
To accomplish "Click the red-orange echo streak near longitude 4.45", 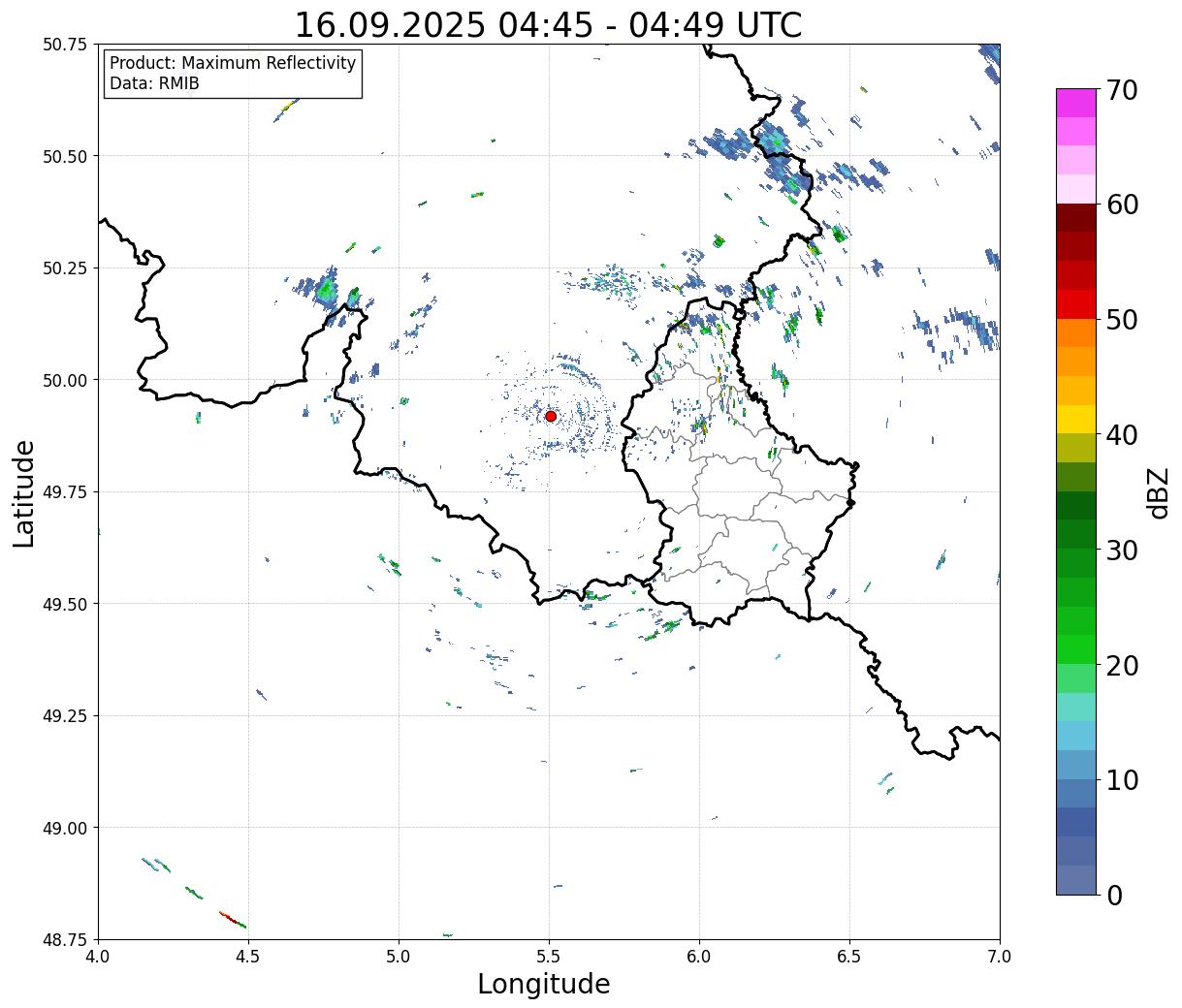I will tap(232, 919).
